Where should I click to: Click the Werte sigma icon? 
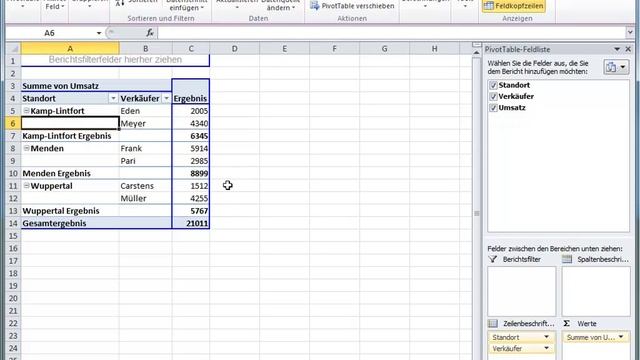pyautogui.click(x=567, y=323)
